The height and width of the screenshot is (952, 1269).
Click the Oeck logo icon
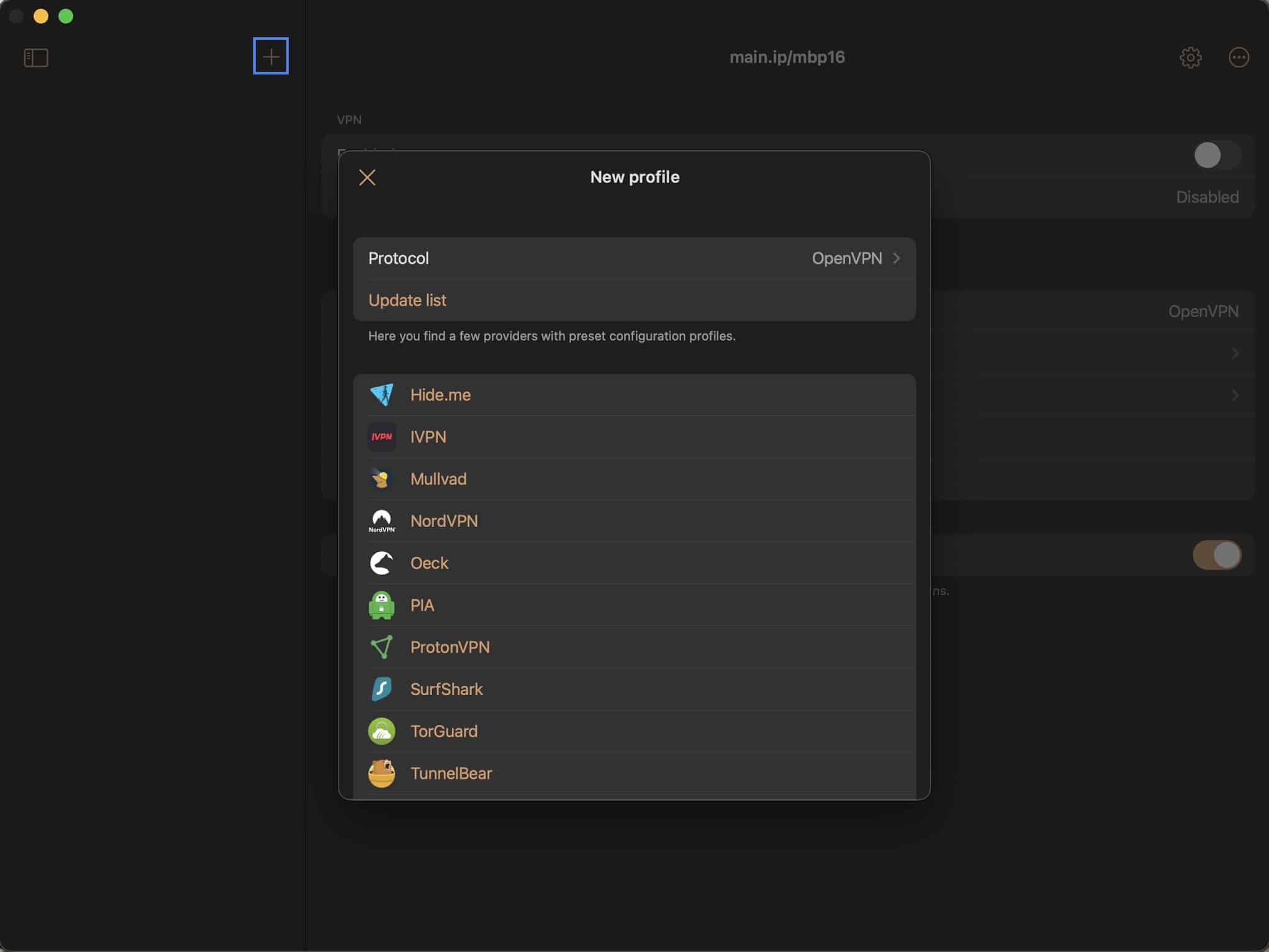[382, 563]
